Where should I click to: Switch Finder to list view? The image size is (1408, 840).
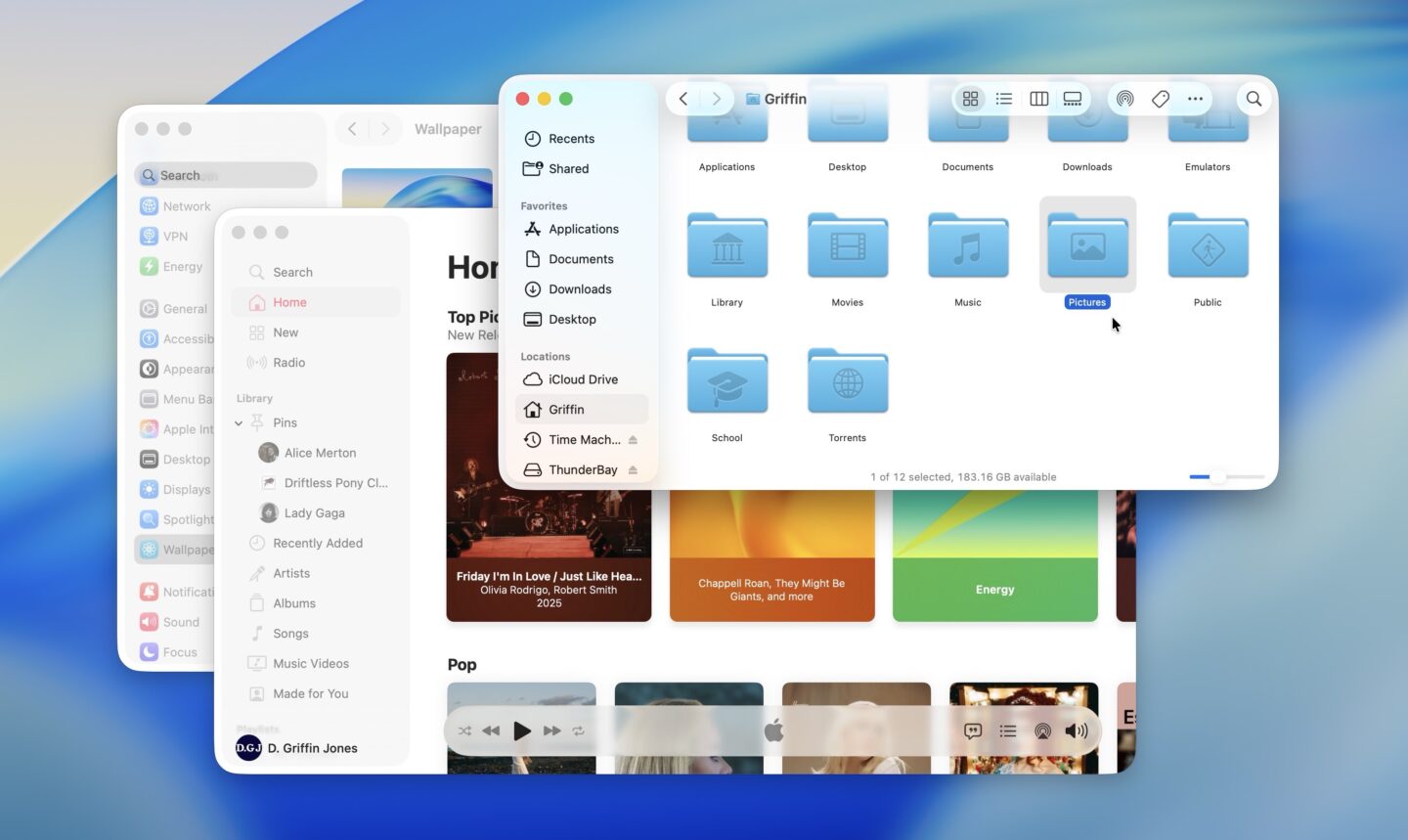click(x=1003, y=98)
